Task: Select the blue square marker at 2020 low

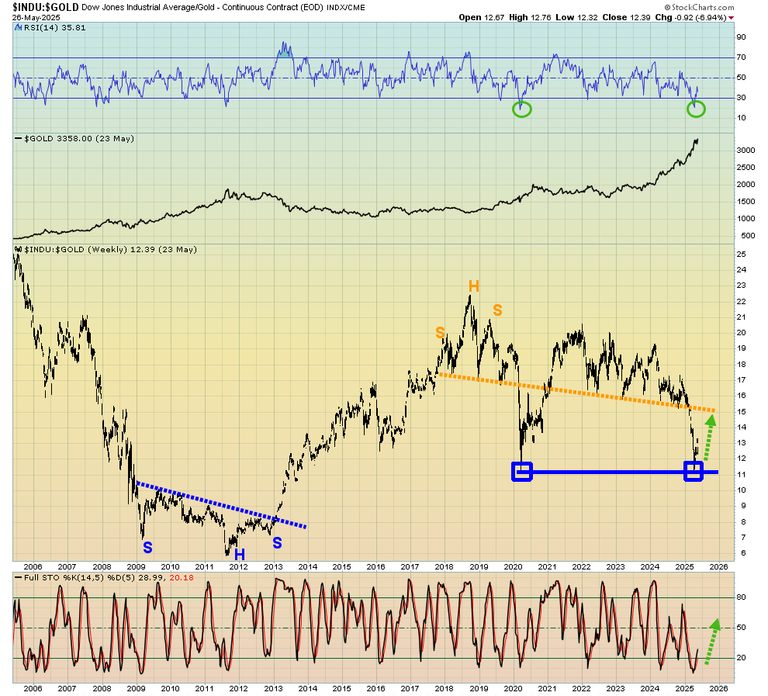Action: point(521,471)
